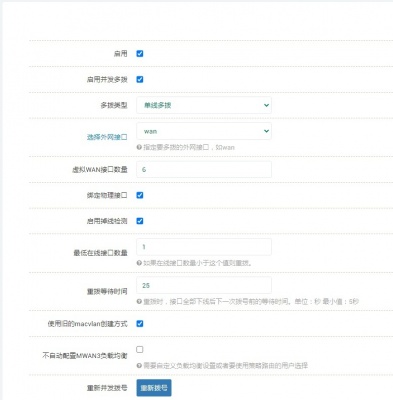This screenshot has width=393, height=400.
Task: Enable 不自动配置MWAN3负载均衡 checkbox
Action: 140,349
